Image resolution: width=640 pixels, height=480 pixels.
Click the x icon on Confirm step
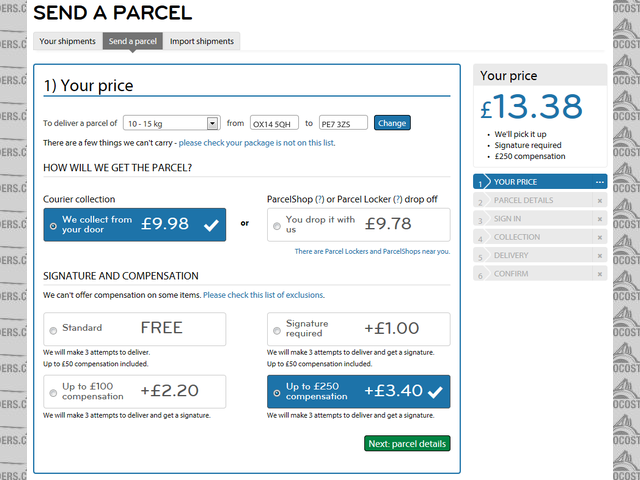(599, 274)
